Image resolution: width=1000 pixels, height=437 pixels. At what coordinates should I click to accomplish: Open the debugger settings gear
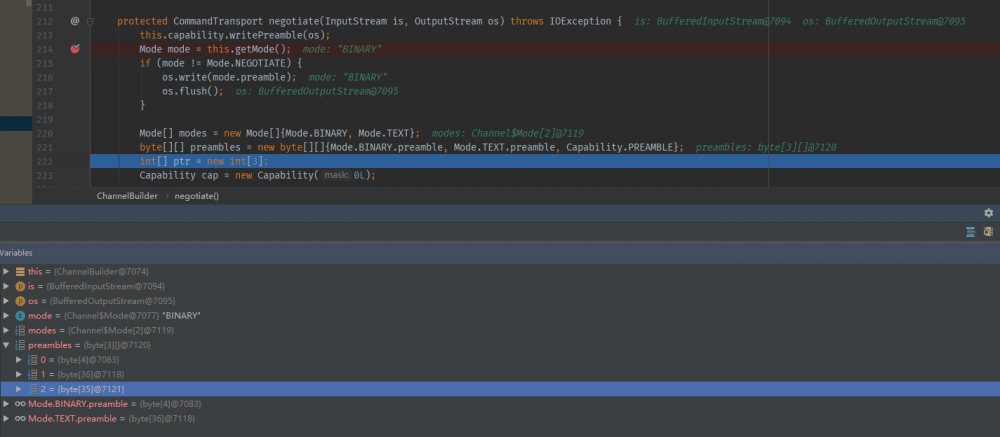[x=988, y=213]
